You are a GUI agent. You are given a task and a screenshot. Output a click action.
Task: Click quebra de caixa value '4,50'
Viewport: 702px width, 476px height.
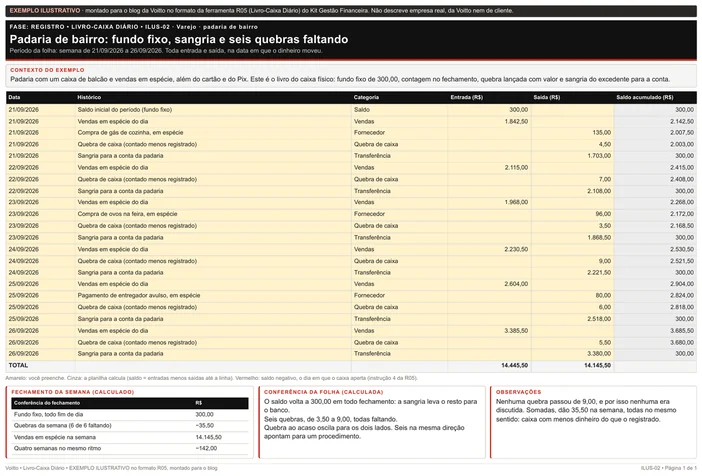[x=605, y=144]
